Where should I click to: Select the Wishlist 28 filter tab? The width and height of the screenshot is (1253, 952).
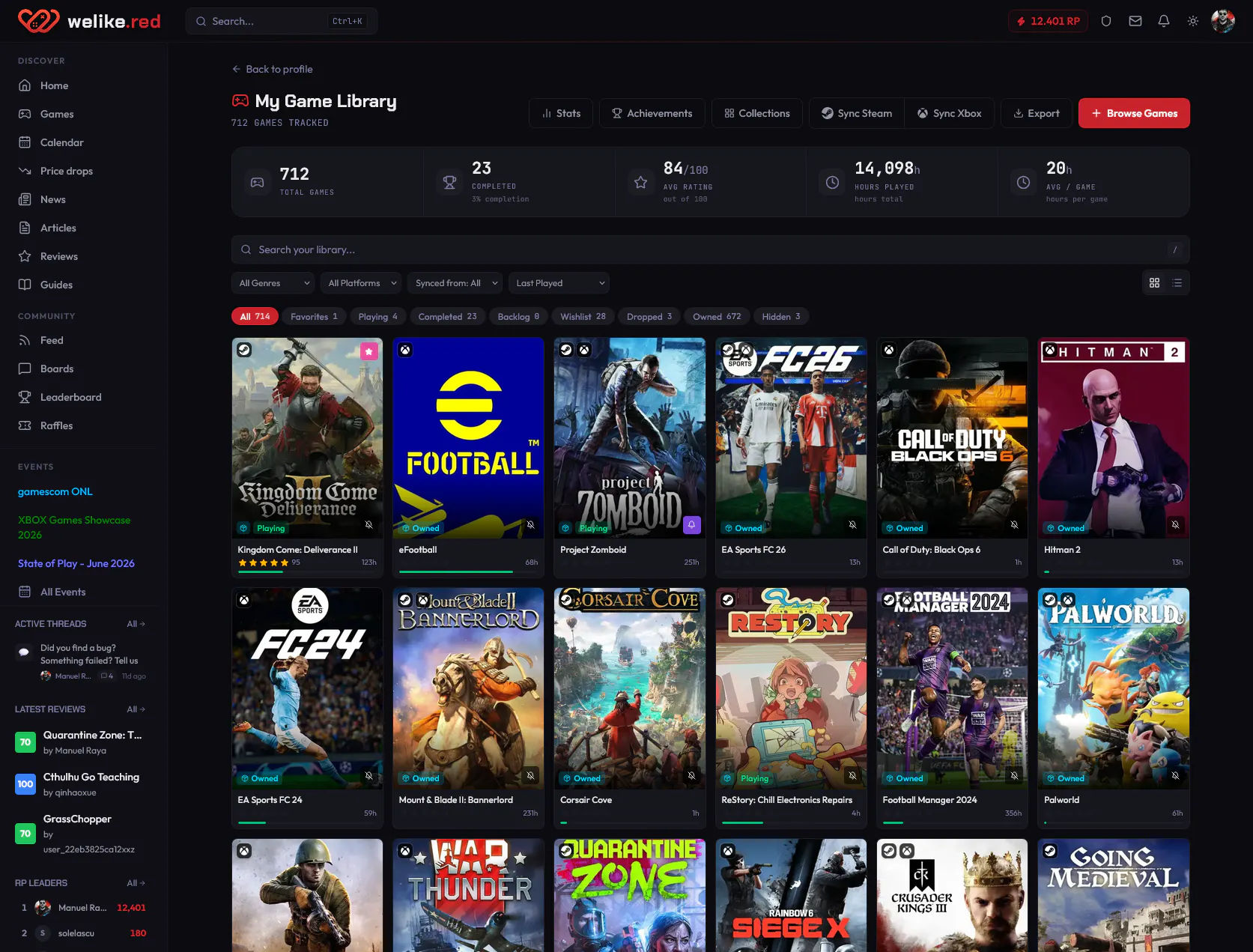pyautogui.click(x=583, y=317)
